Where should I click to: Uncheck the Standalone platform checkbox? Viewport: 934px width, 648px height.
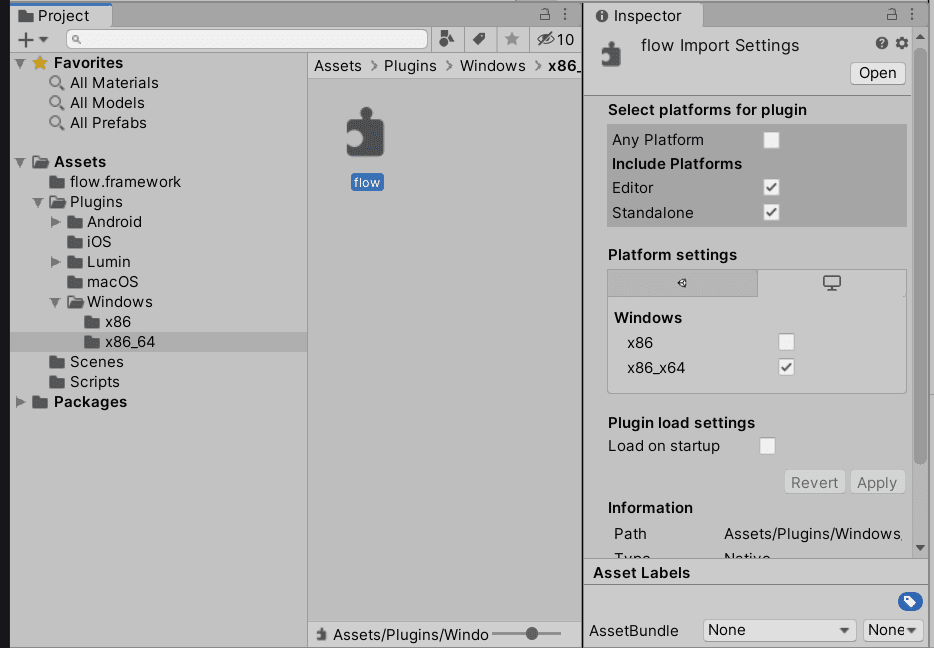[x=771, y=212]
